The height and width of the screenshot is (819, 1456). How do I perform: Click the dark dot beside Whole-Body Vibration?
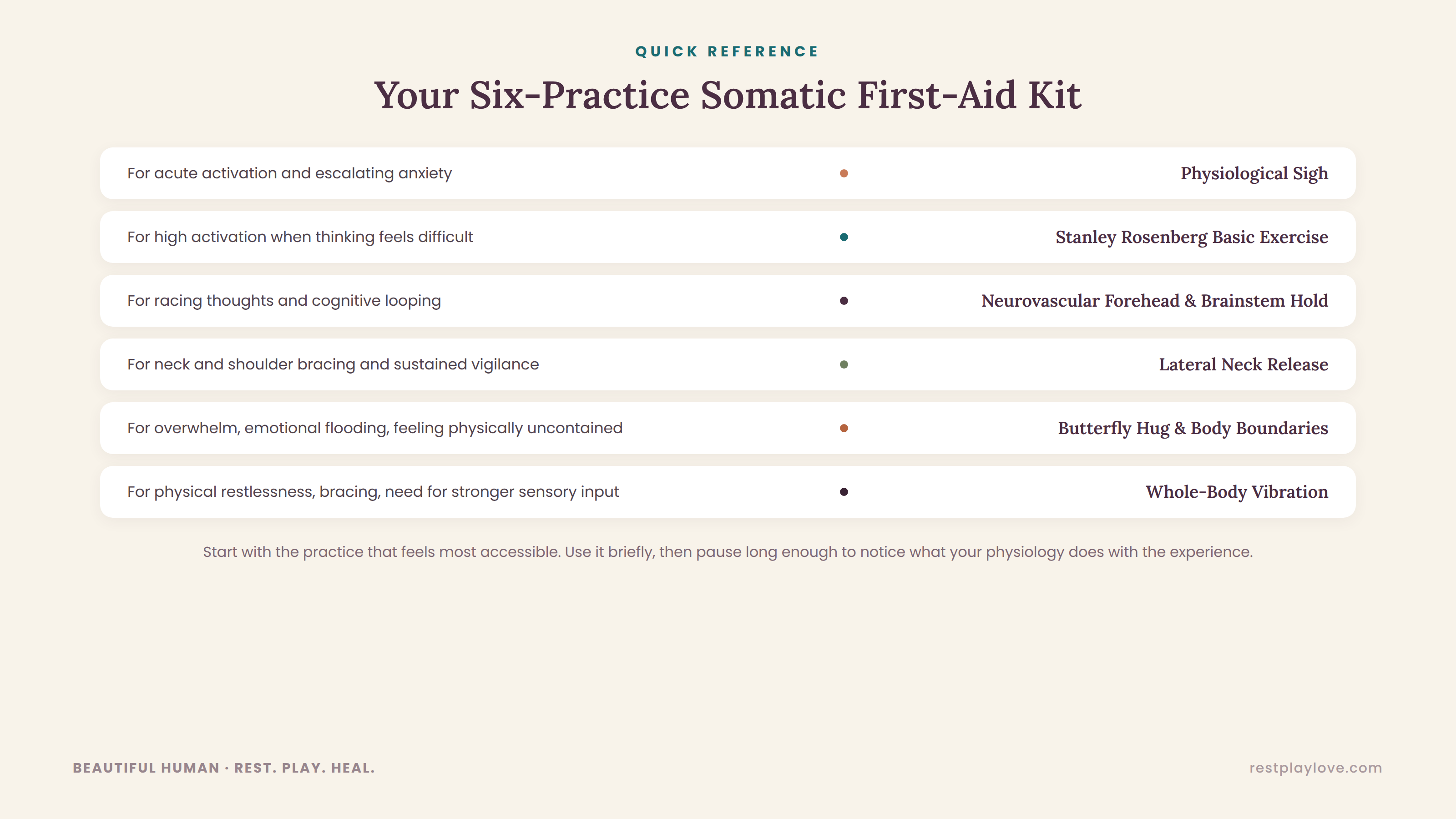pos(843,492)
